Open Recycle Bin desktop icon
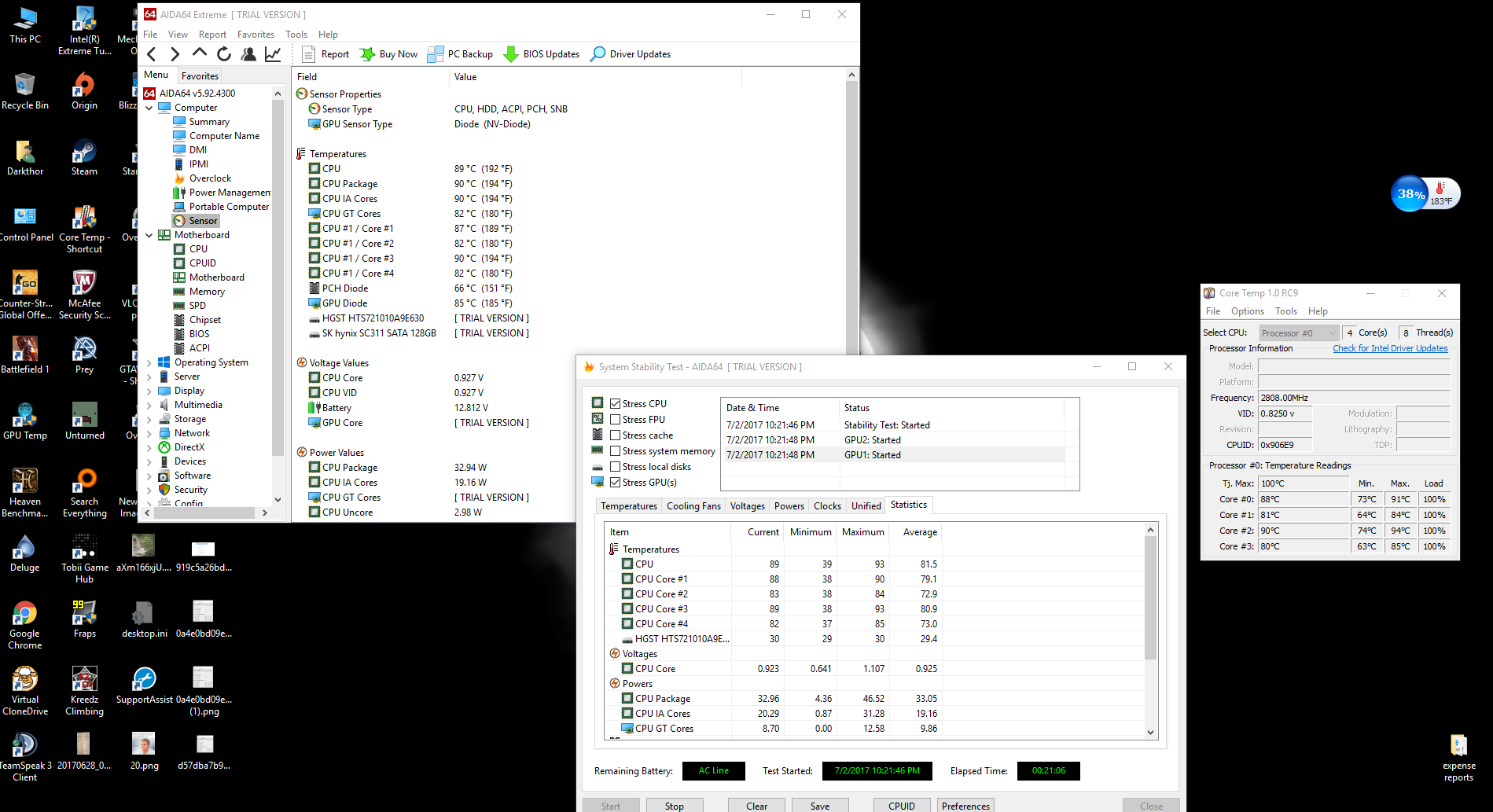The height and width of the screenshot is (812, 1493). (x=25, y=91)
